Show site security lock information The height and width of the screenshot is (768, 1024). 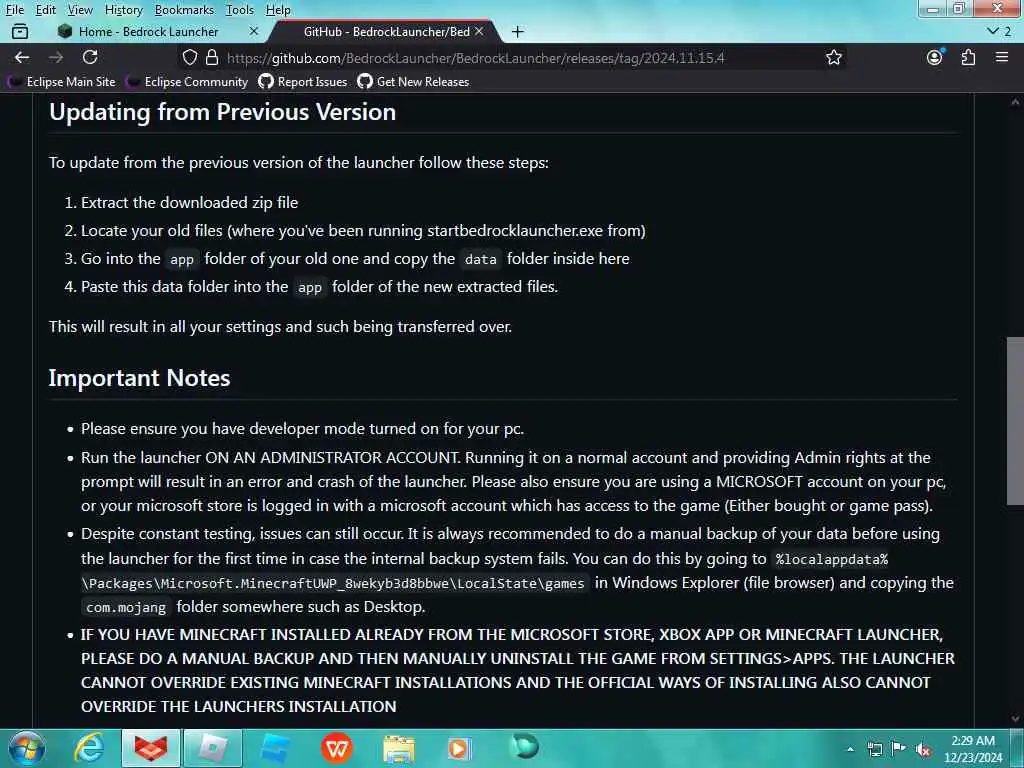(x=212, y=57)
